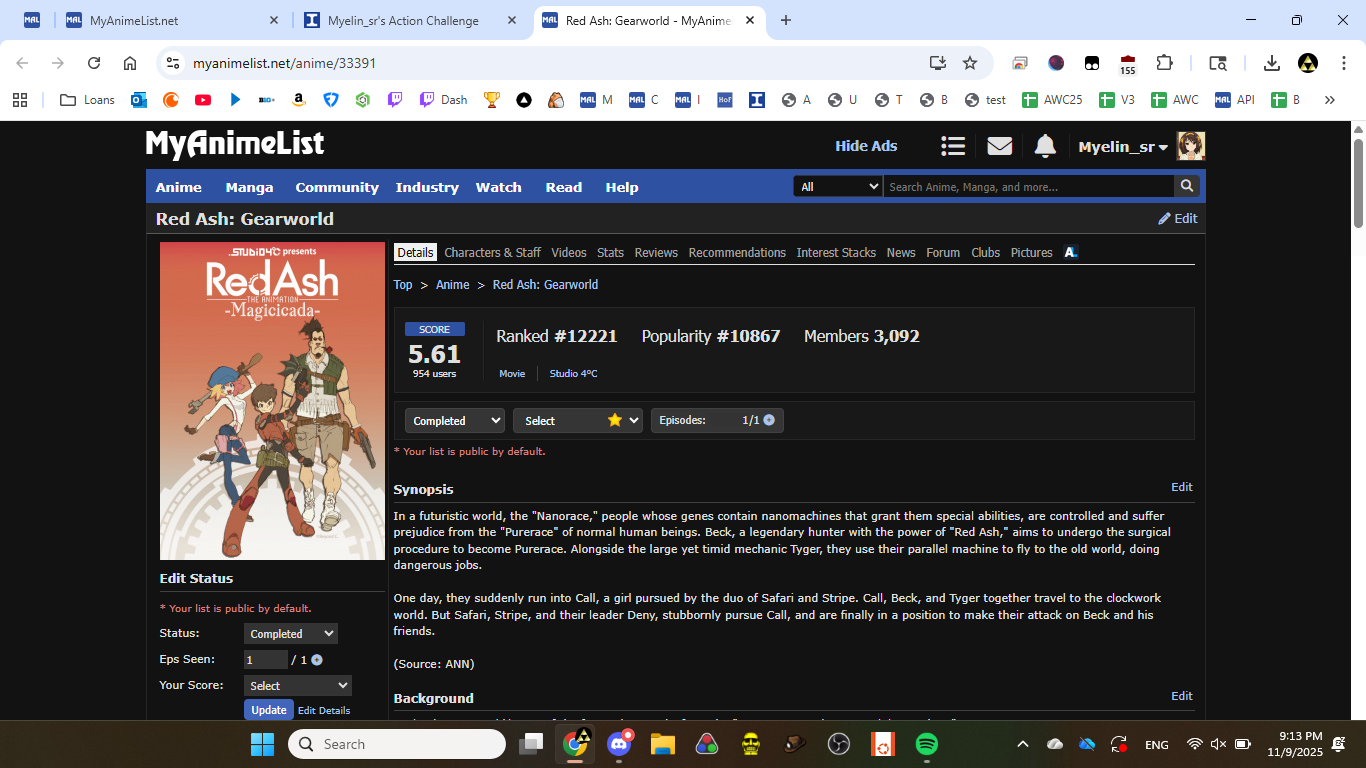Switch to the Interest Stacks tab
This screenshot has height=768, width=1366.
click(x=836, y=252)
